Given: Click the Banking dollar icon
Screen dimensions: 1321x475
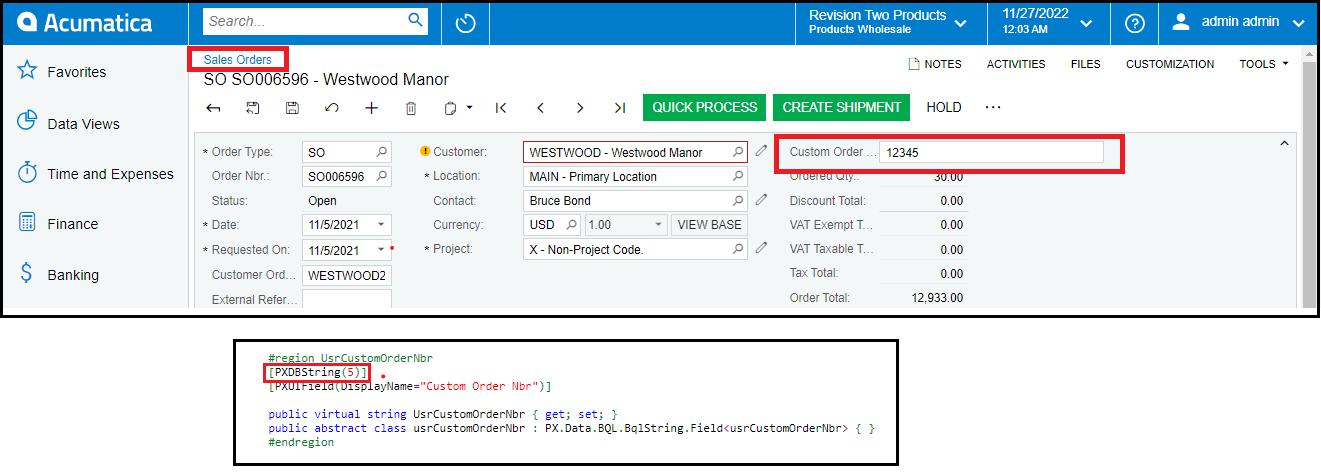Looking at the screenshot, I should pos(27,274).
